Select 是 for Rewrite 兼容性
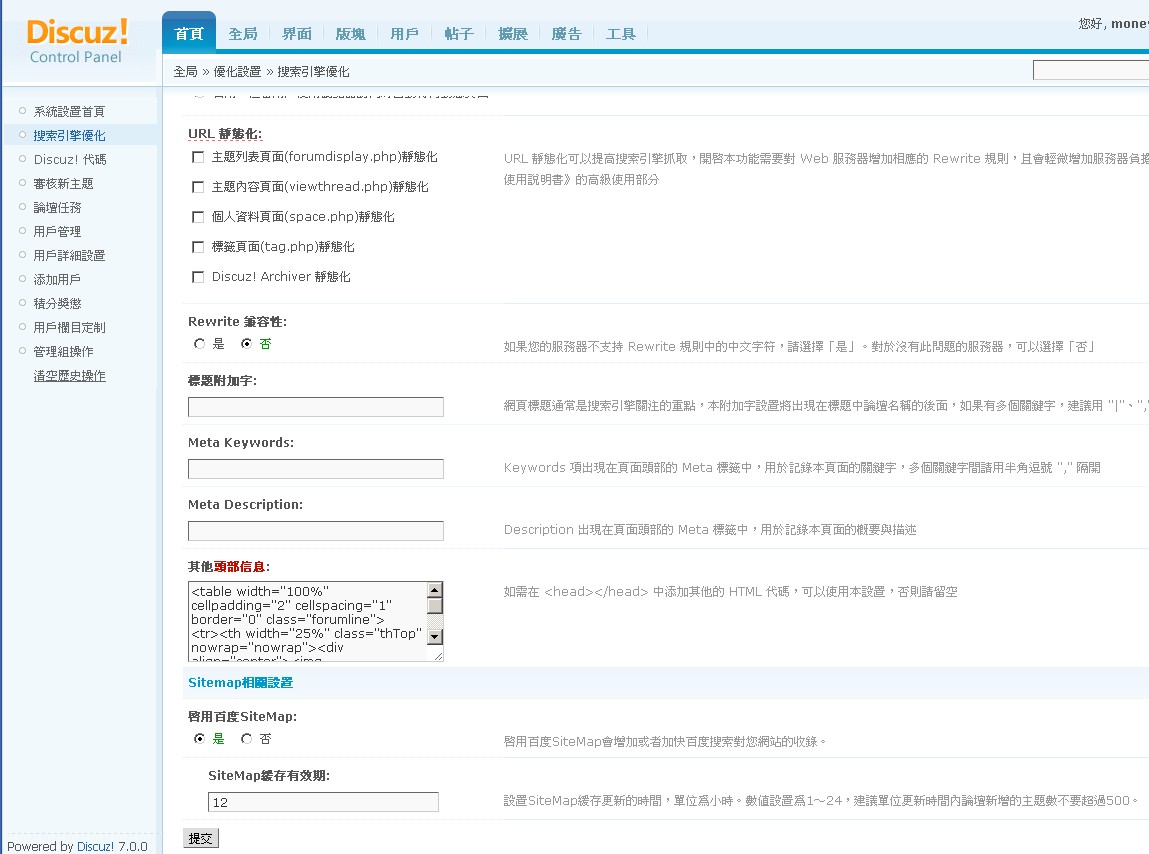 [200, 344]
